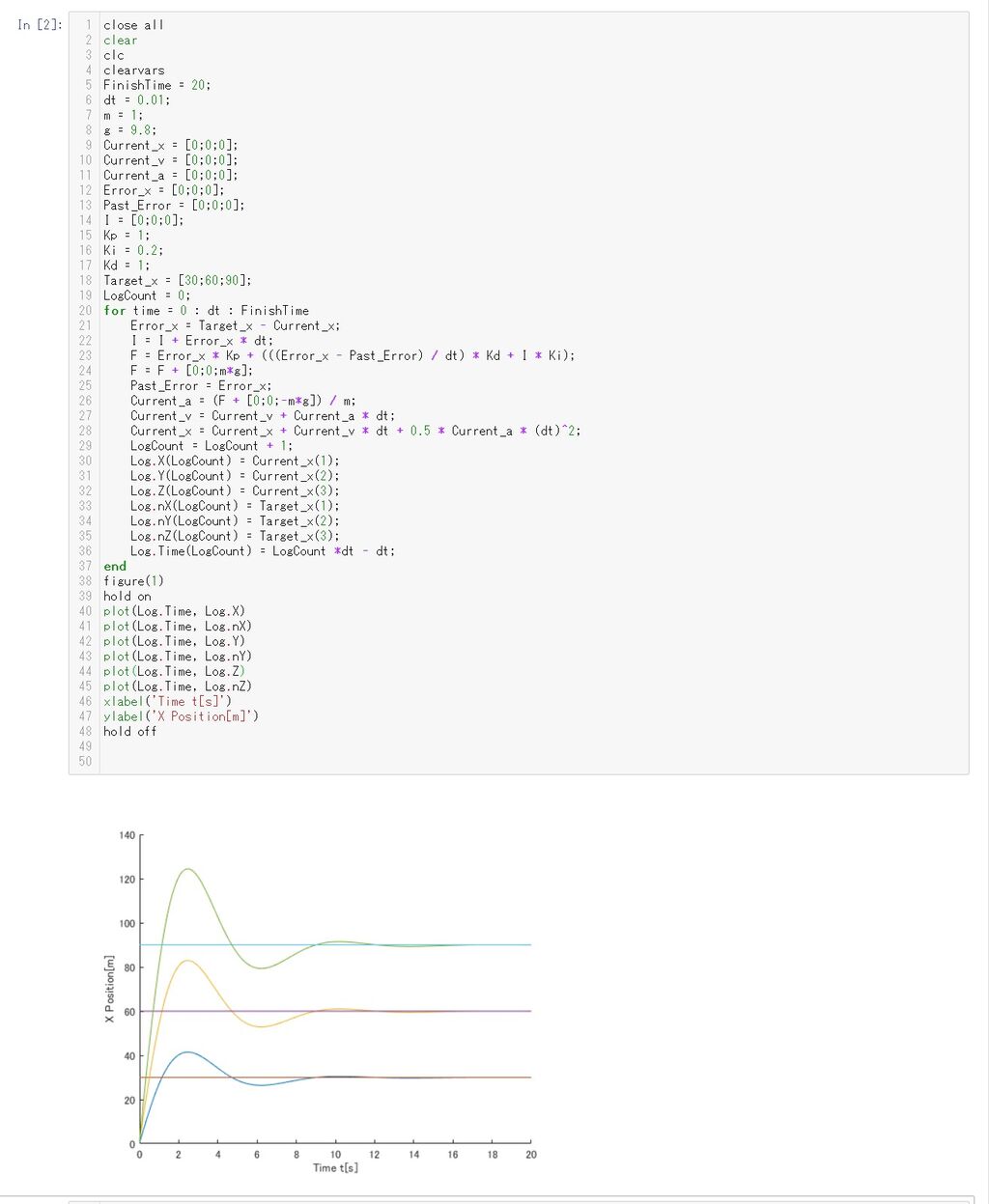The width and height of the screenshot is (989, 1204).
Task: Click the 'Kp = 1;' line
Action: coord(127,236)
